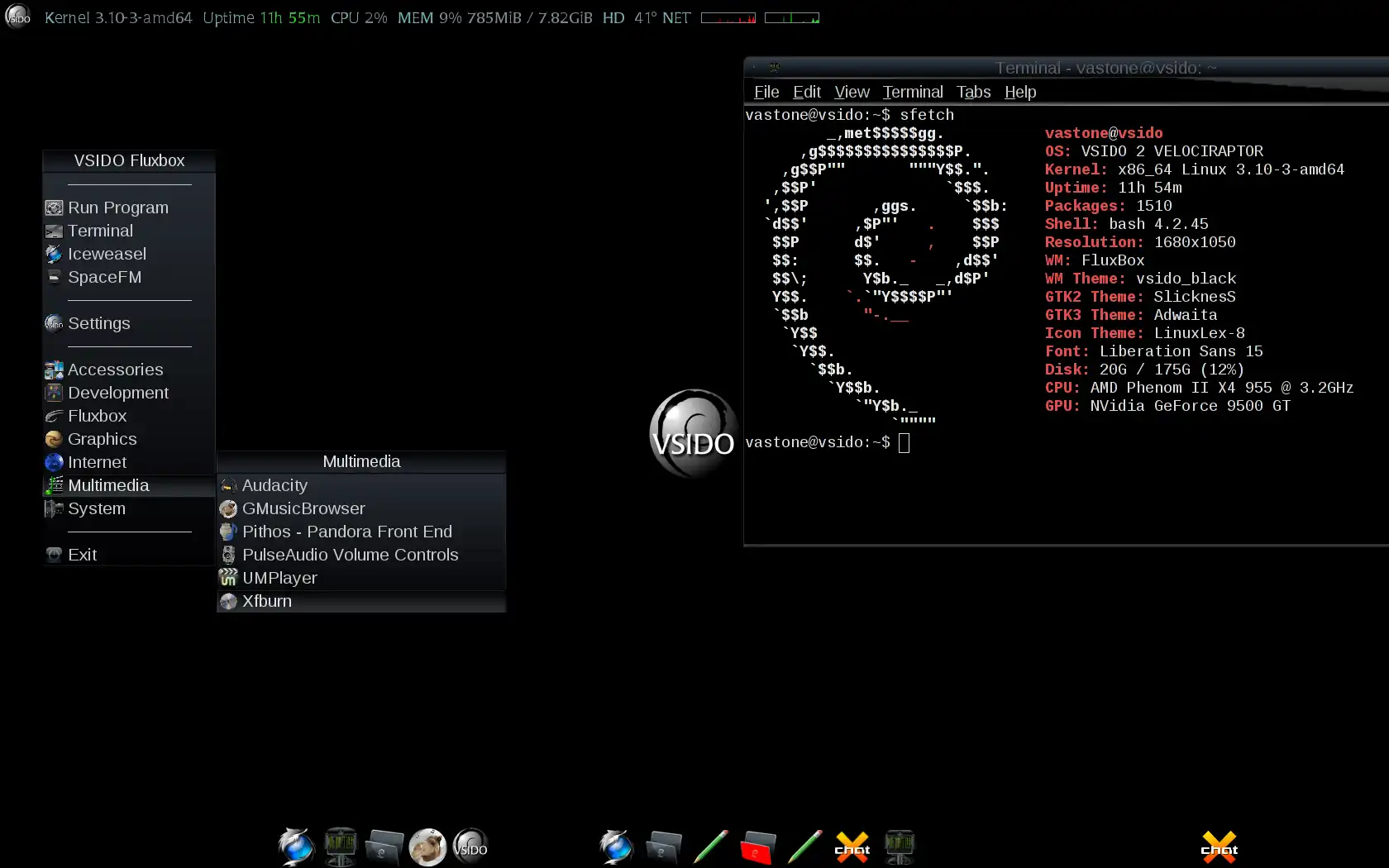This screenshot has height=868, width=1389.
Task: Open the terminal's Tabs menu
Action: click(x=973, y=92)
